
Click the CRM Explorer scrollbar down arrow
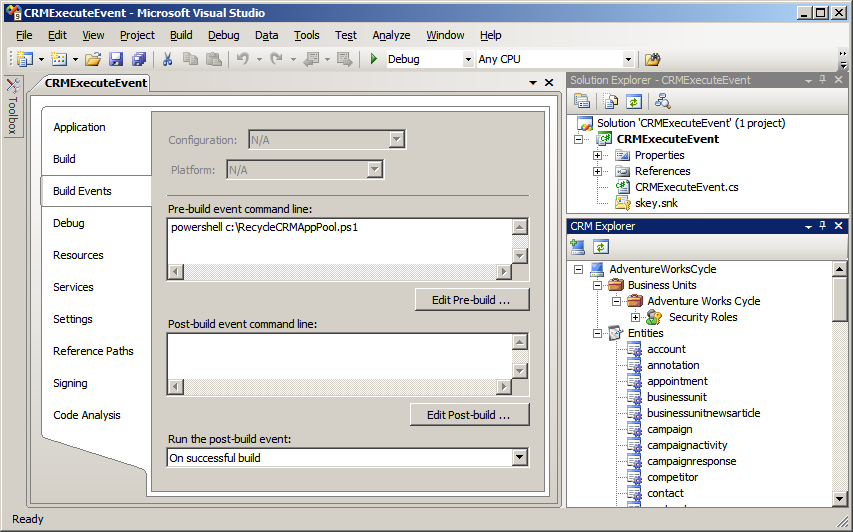[839, 498]
